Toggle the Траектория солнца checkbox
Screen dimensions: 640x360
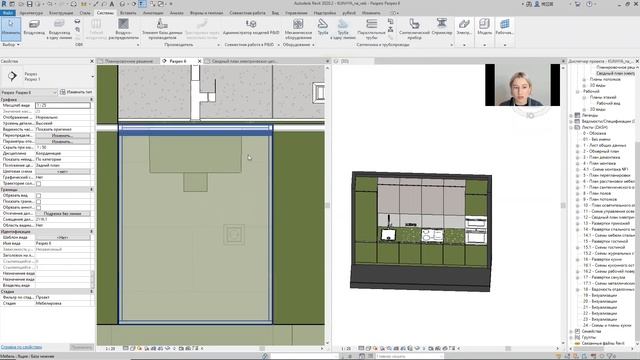[38, 183]
